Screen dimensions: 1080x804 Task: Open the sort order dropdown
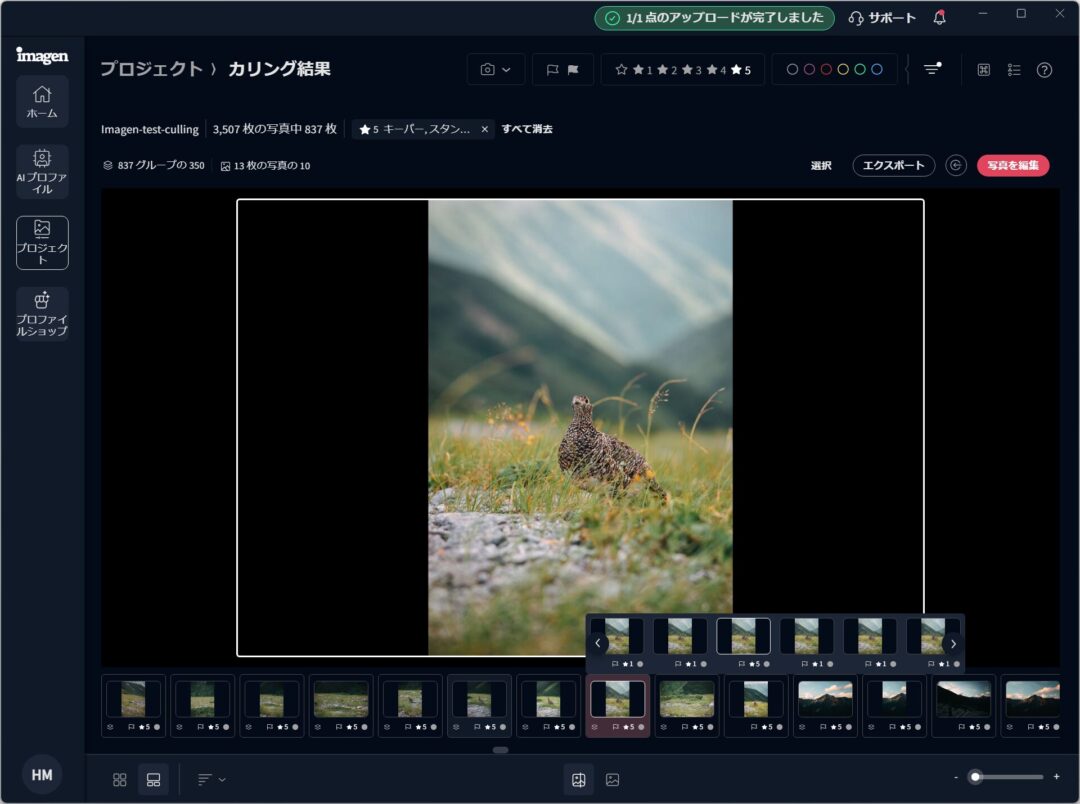[x=211, y=779]
